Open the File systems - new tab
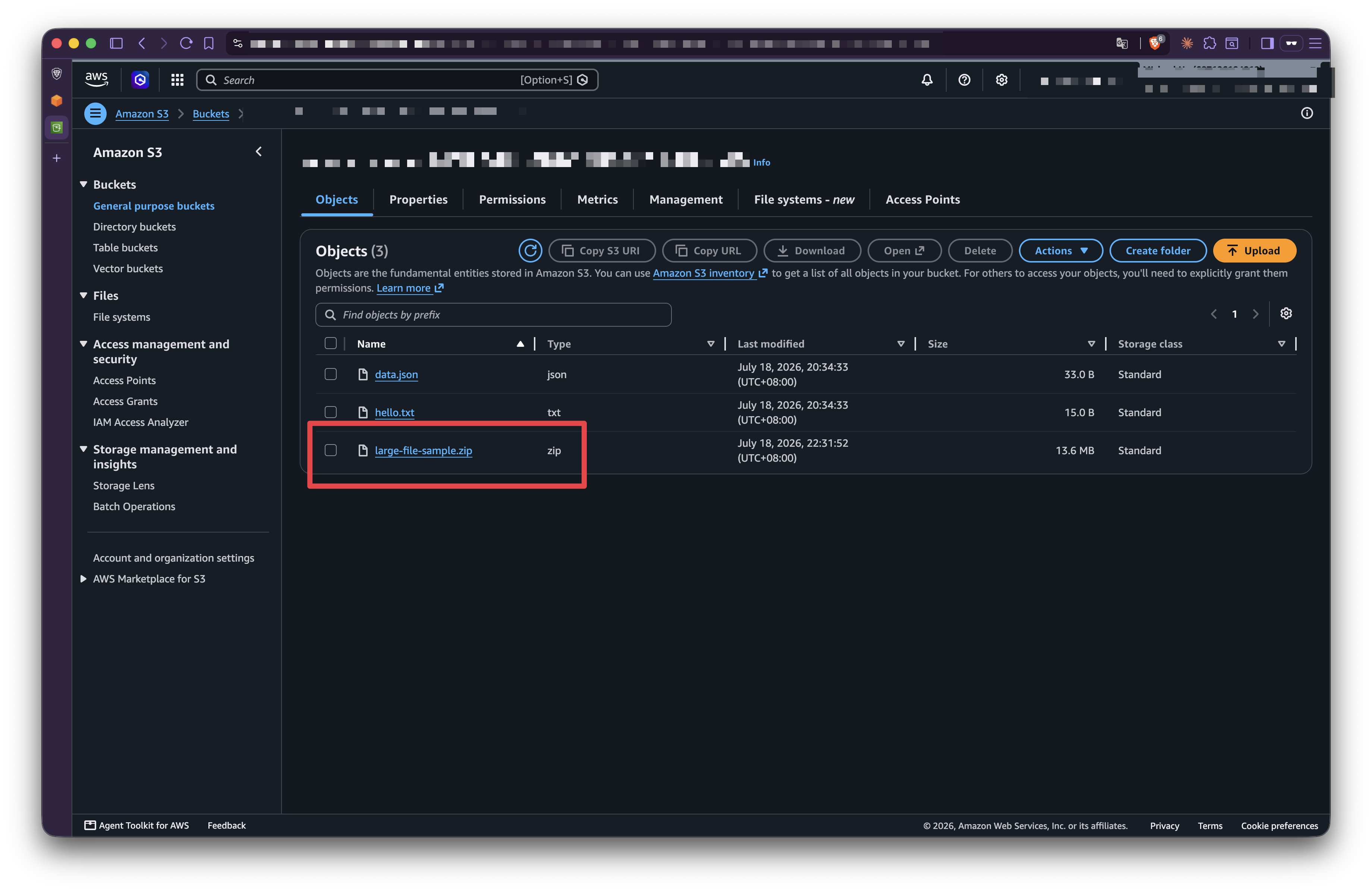Screen dimensions: 1372x892 [x=803, y=200]
